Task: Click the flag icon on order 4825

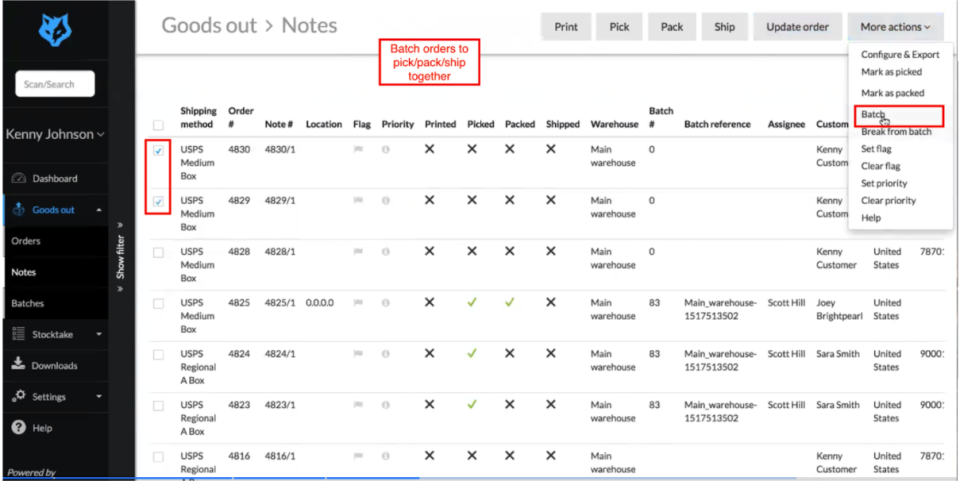Action: click(358, 303)
